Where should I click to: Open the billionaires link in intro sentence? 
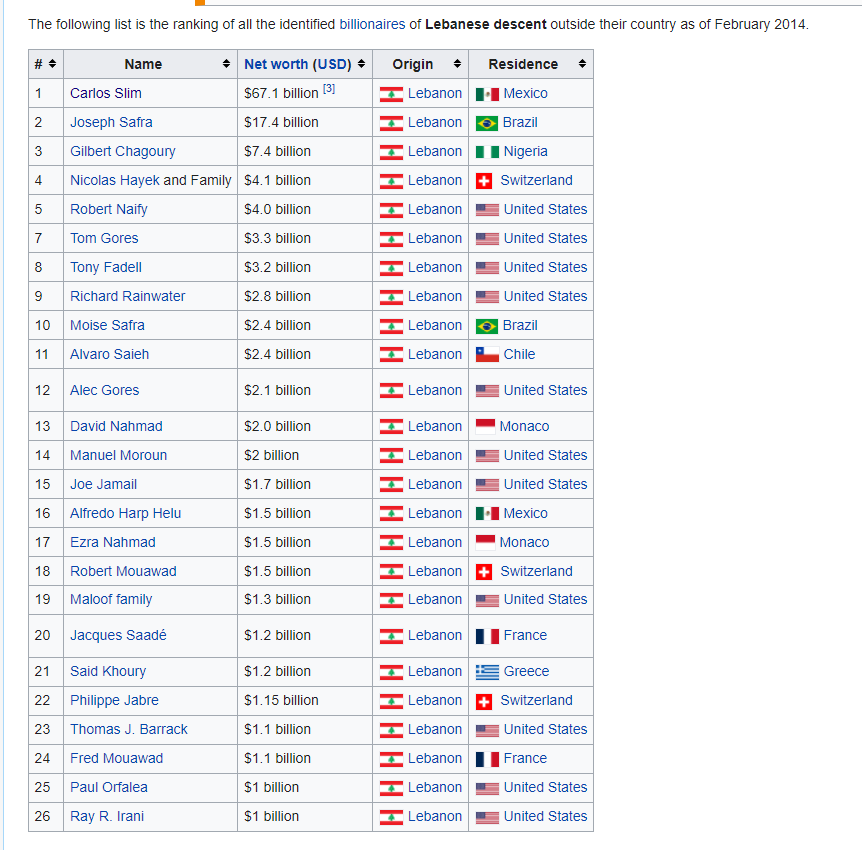[372, 24]
